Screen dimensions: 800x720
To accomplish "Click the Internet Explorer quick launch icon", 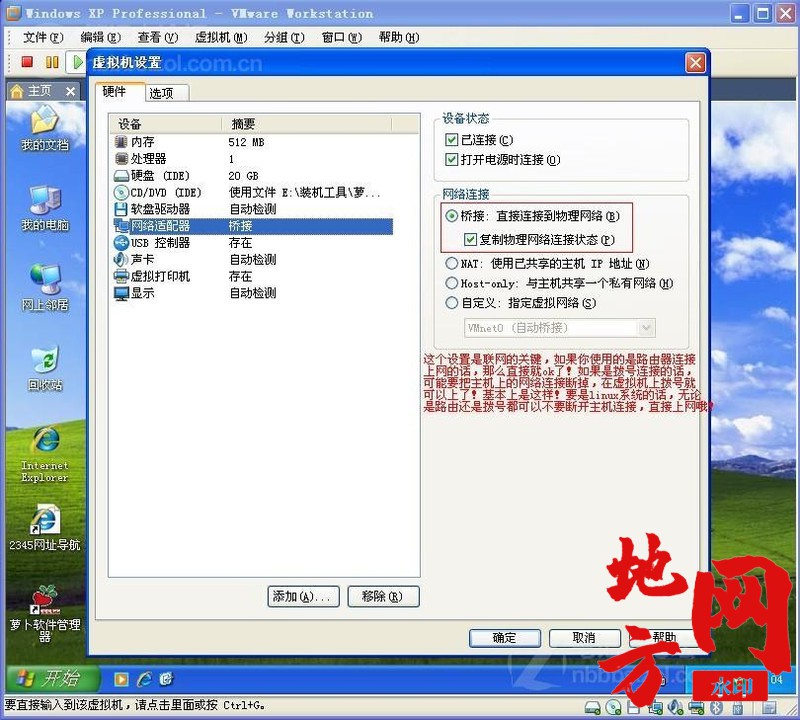I will click(144, 679).
